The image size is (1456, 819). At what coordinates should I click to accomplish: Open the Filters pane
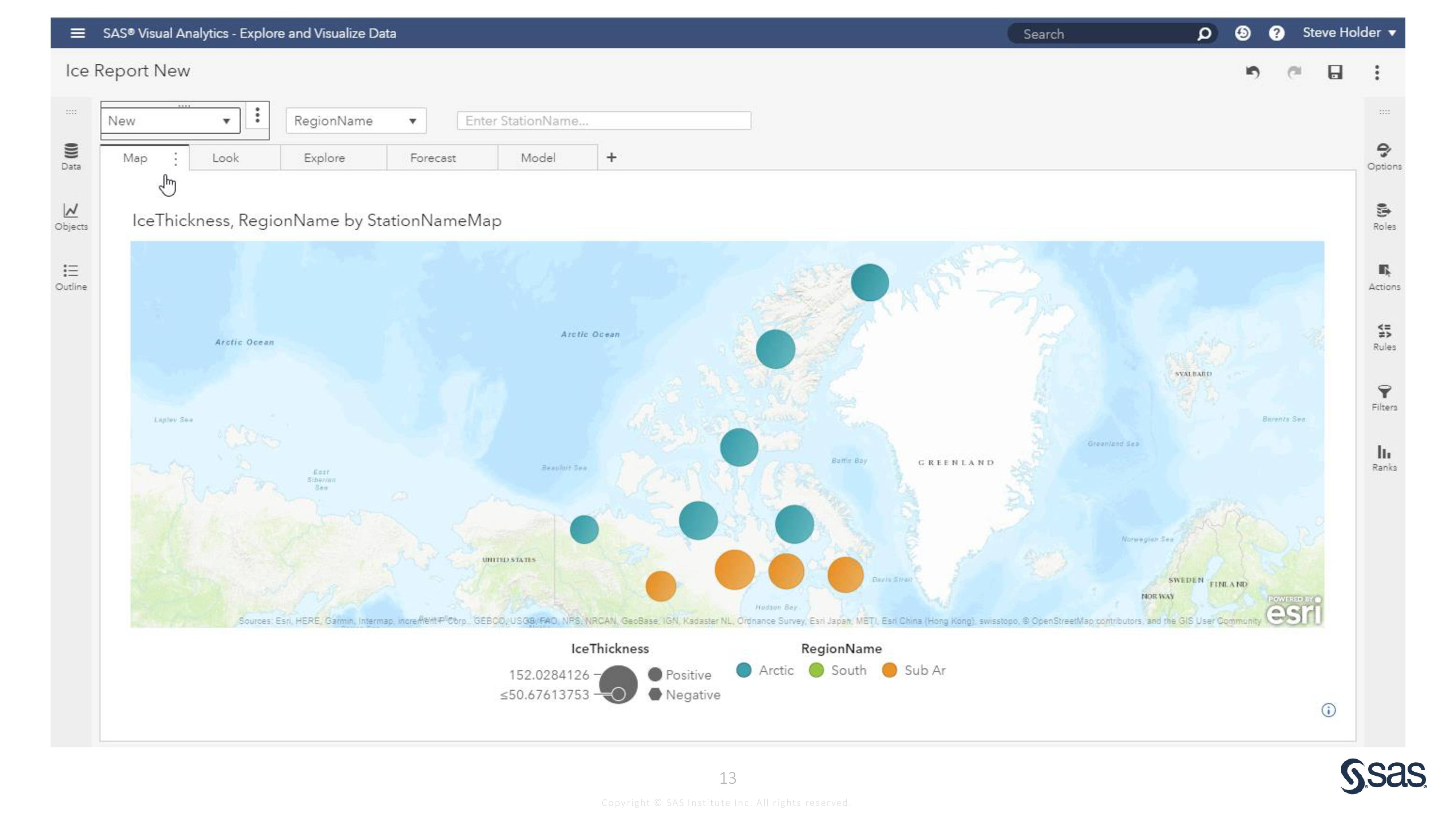pyautogui.click(x=1384, y=398)
